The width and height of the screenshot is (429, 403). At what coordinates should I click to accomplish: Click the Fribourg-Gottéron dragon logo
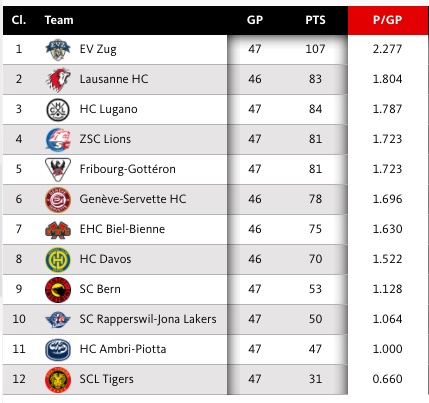58,170
